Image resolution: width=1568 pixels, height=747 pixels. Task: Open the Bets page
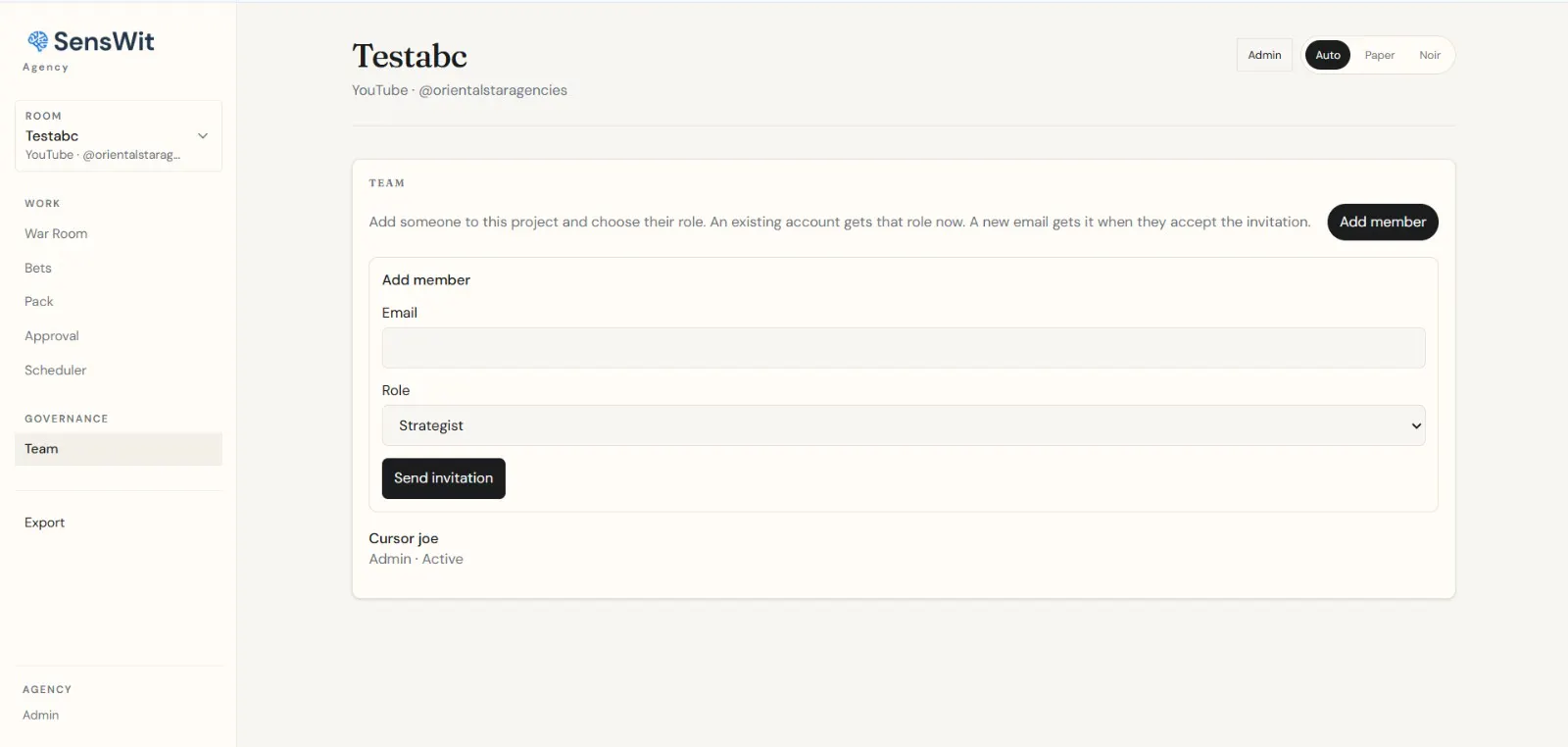click(x=38, y=268)
